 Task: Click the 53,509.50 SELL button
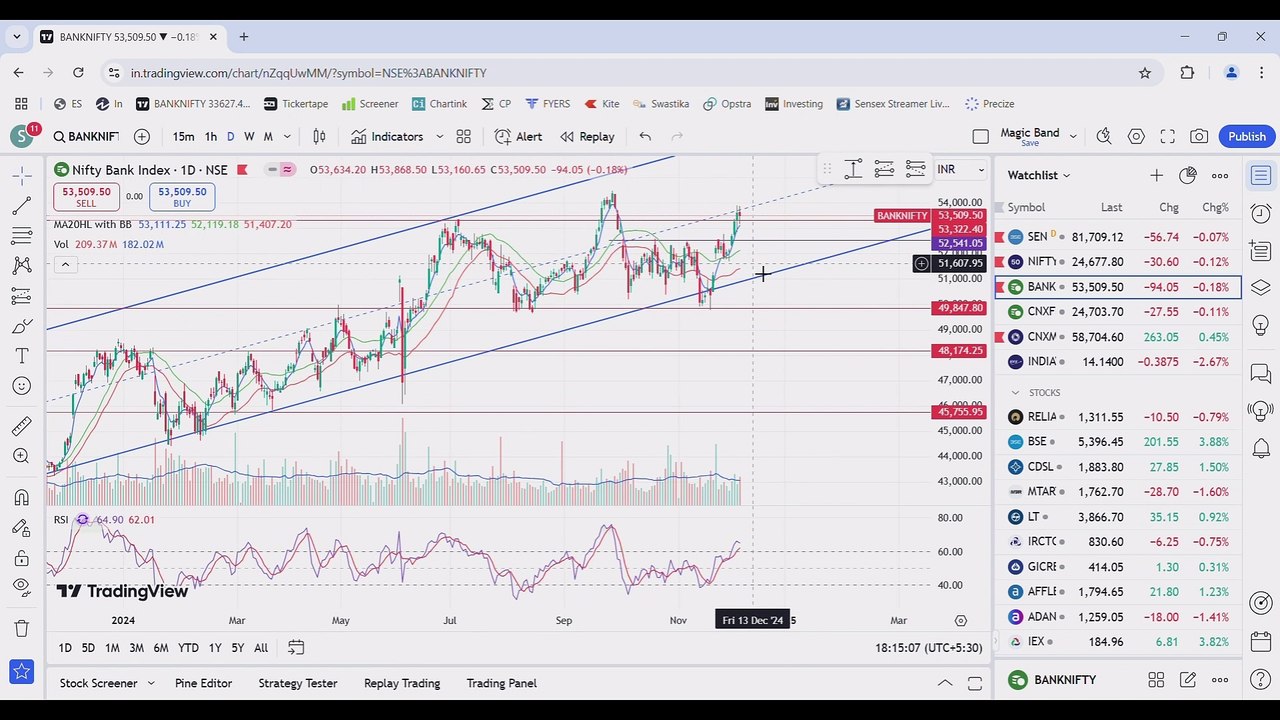(86, 197)
